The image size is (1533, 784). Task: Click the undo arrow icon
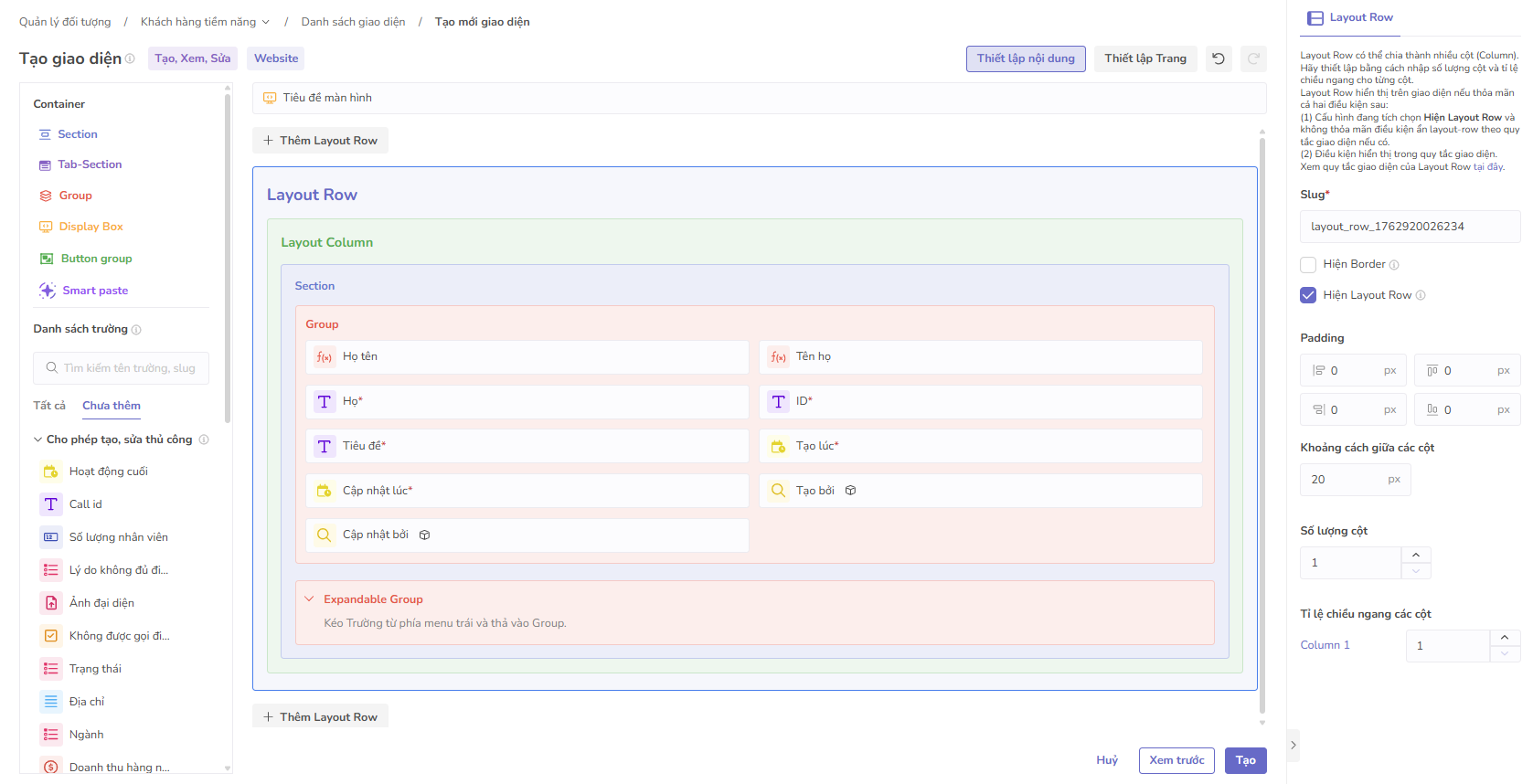[1219, 58]
